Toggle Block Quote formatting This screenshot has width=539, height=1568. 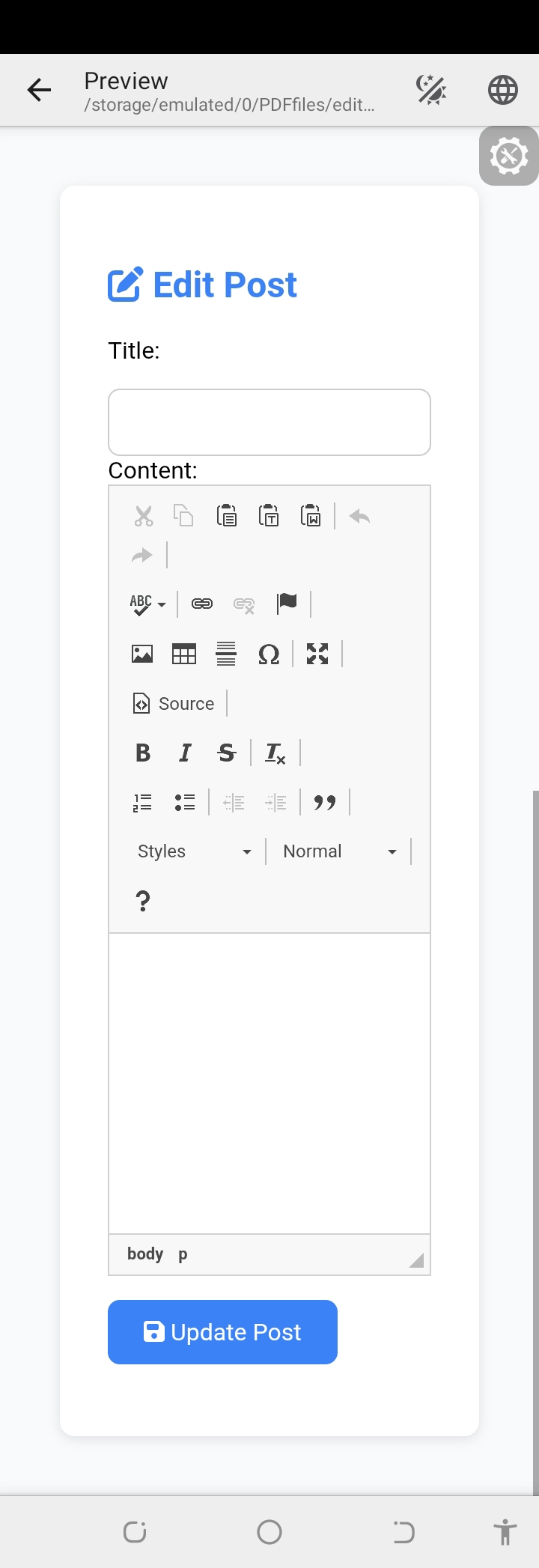pos(325,802)
